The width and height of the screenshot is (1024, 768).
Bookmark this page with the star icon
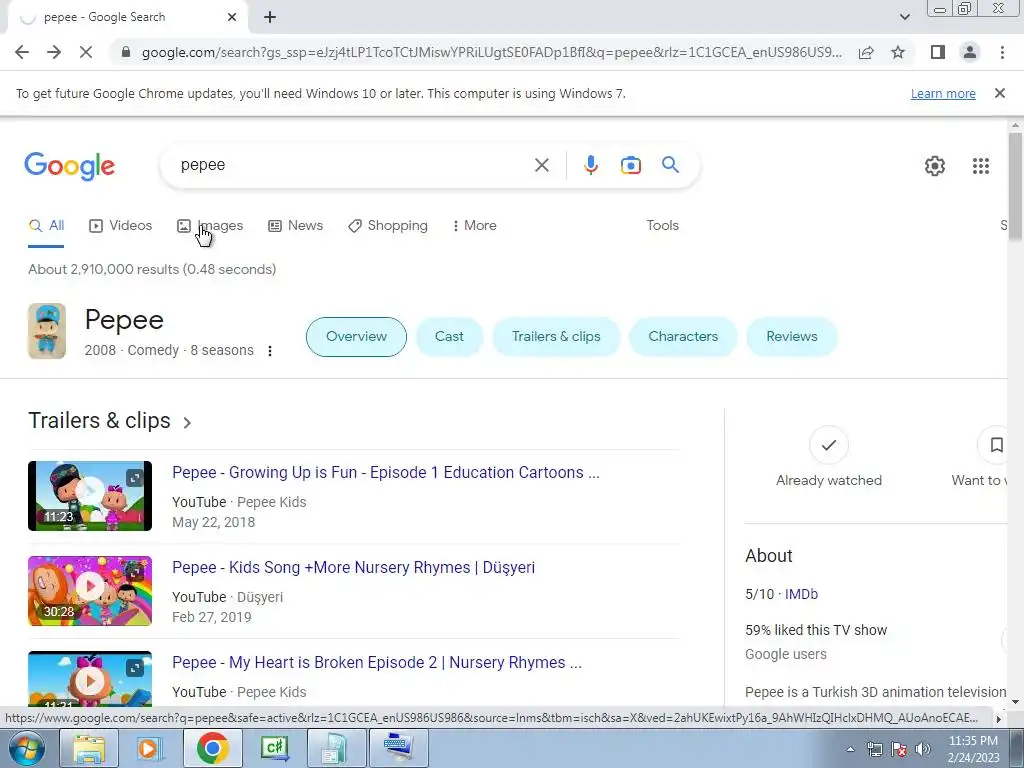pyautogui.click(x=898, y=52)
